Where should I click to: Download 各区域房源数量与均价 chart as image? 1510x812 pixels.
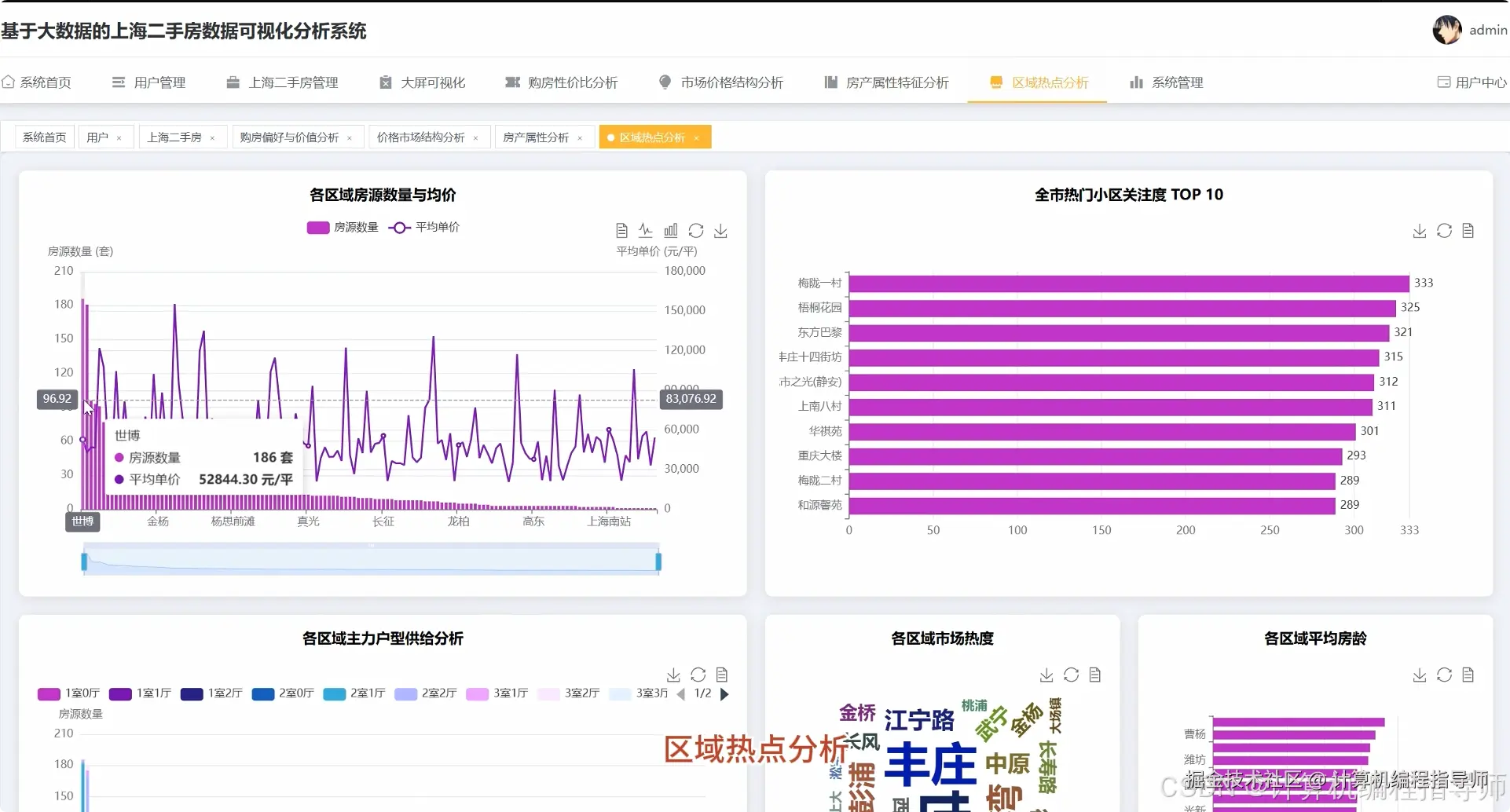[720, 231]
